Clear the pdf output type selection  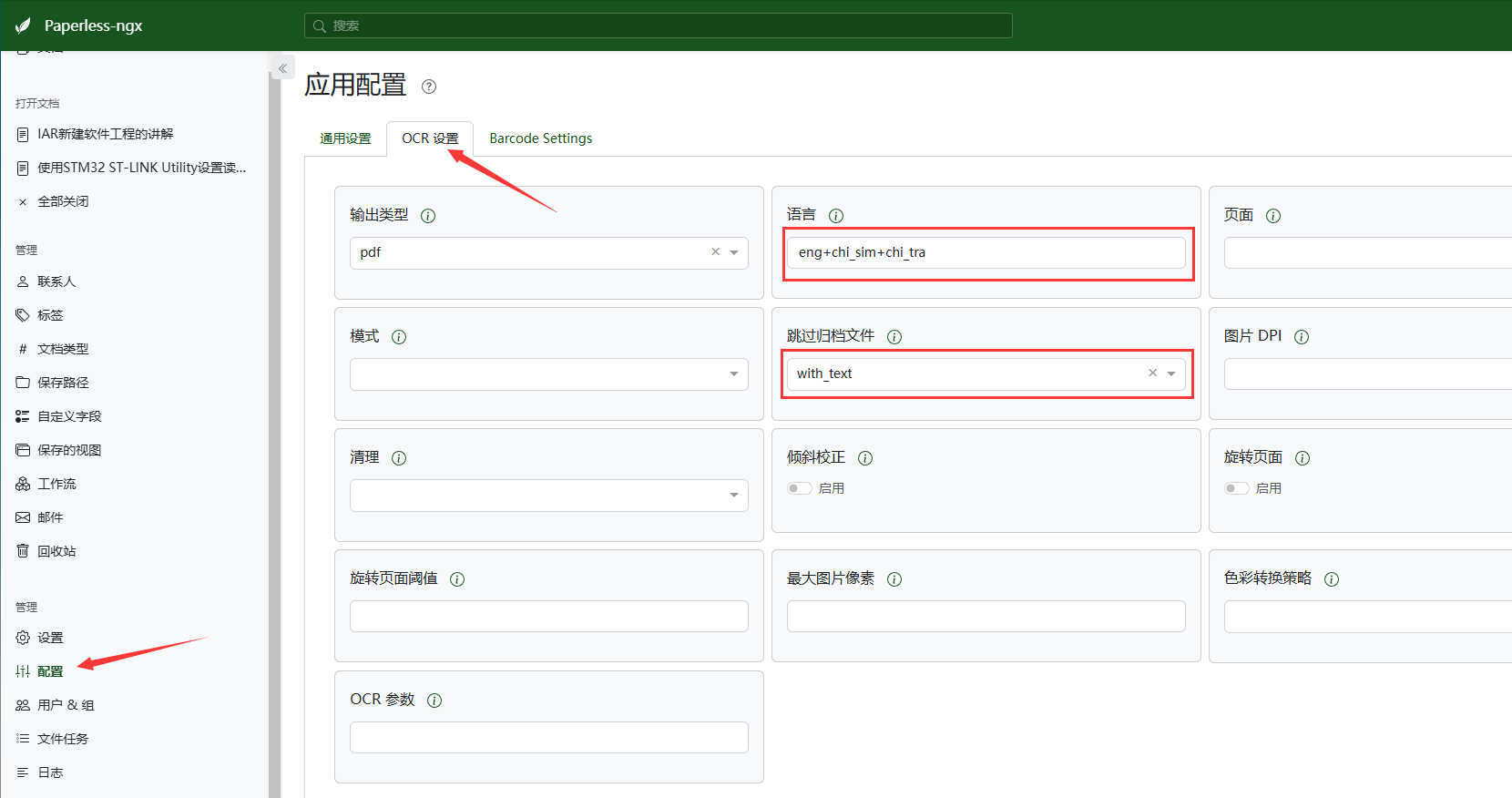tap(715, 252)
